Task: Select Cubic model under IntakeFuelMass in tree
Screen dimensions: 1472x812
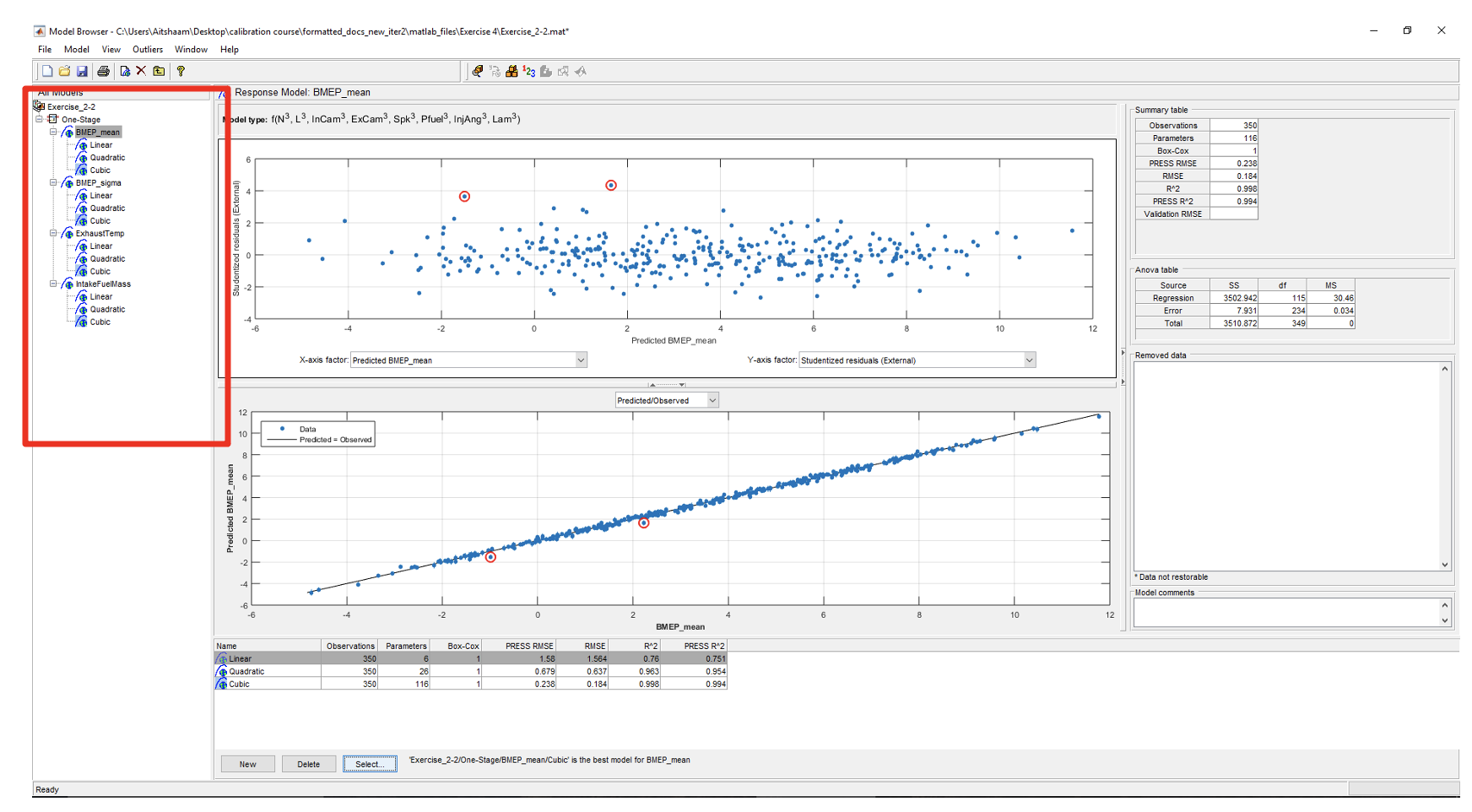Action: 100,322
